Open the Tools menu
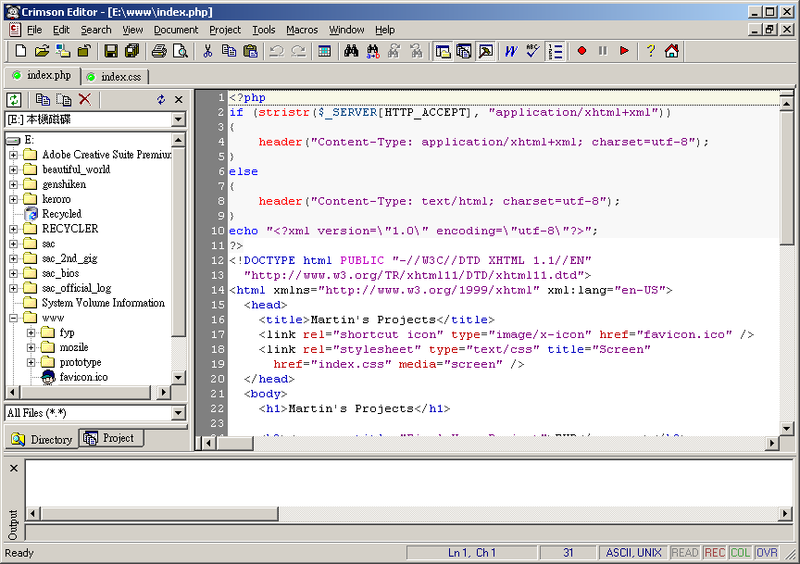The image size is (800, 564). tap(264, 30)
